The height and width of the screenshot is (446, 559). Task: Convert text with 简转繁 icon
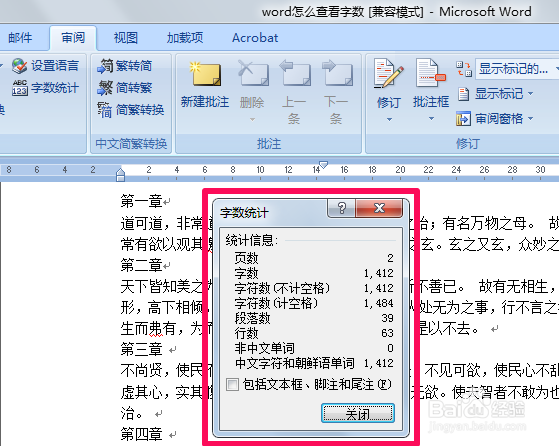(x=105, y=88)
